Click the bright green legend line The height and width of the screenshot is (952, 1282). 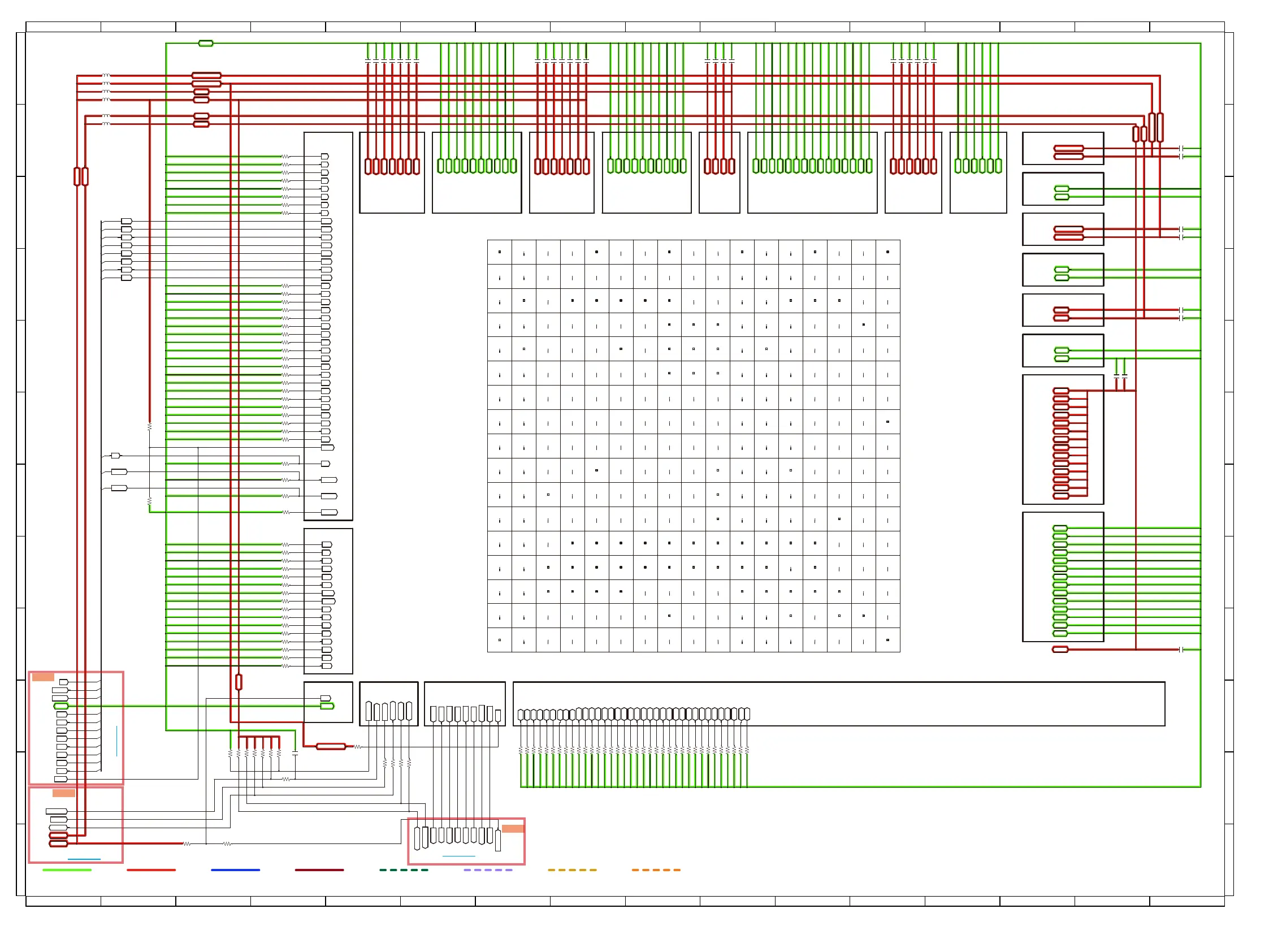tap(67, 869)
